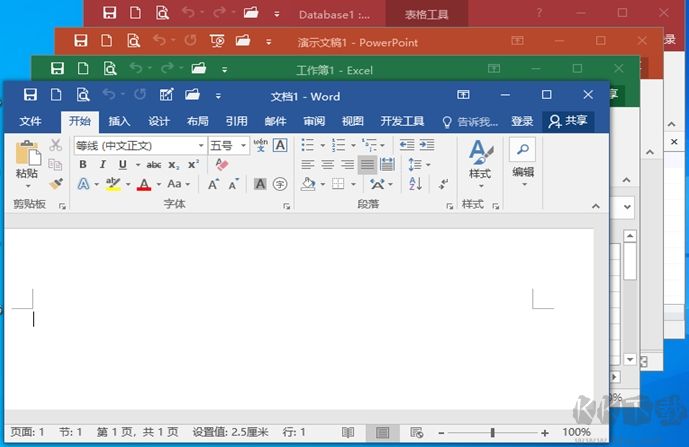Viewport: 689px width, 447px height.
Task: Click the Save icon in Word title bar
Action: pos(30,96)
